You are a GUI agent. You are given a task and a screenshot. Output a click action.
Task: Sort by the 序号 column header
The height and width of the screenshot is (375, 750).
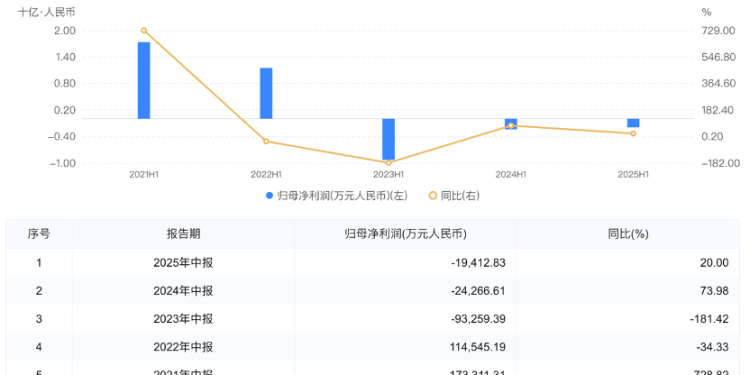(x=39, y=234)
